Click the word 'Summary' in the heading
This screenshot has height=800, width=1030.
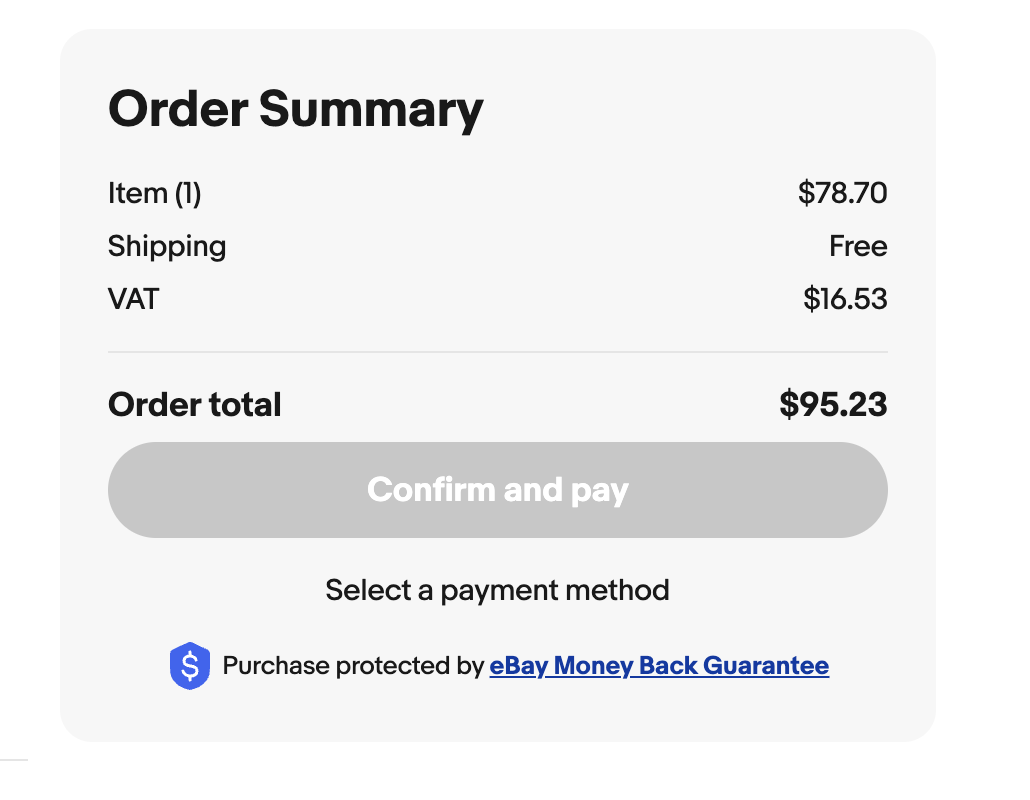point(371,109)
